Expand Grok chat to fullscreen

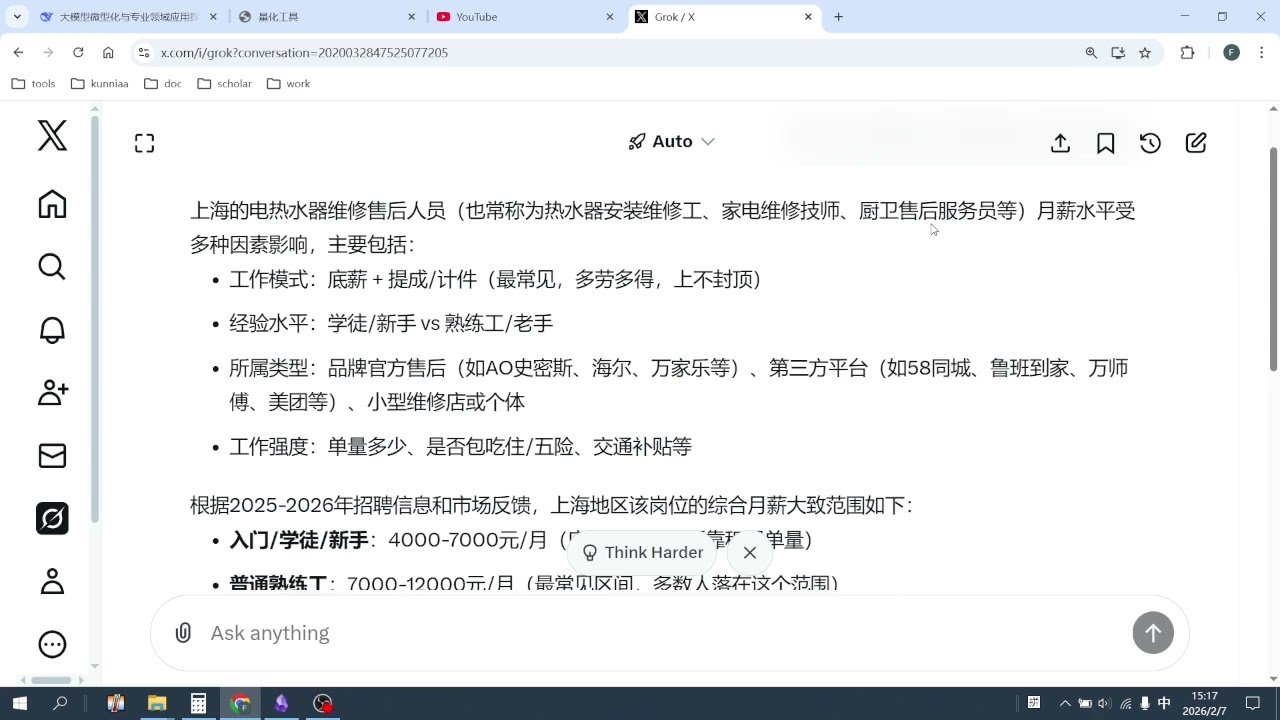(x=144, y=143)
